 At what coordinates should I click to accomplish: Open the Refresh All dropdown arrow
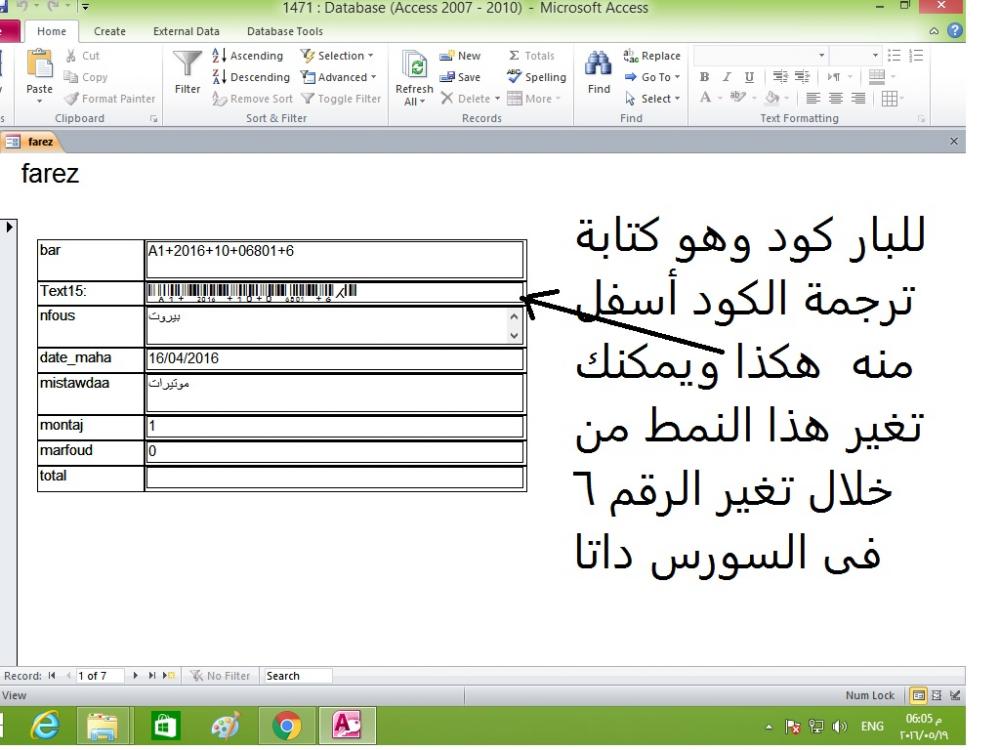pyautogui.click(x=422, y=102)
